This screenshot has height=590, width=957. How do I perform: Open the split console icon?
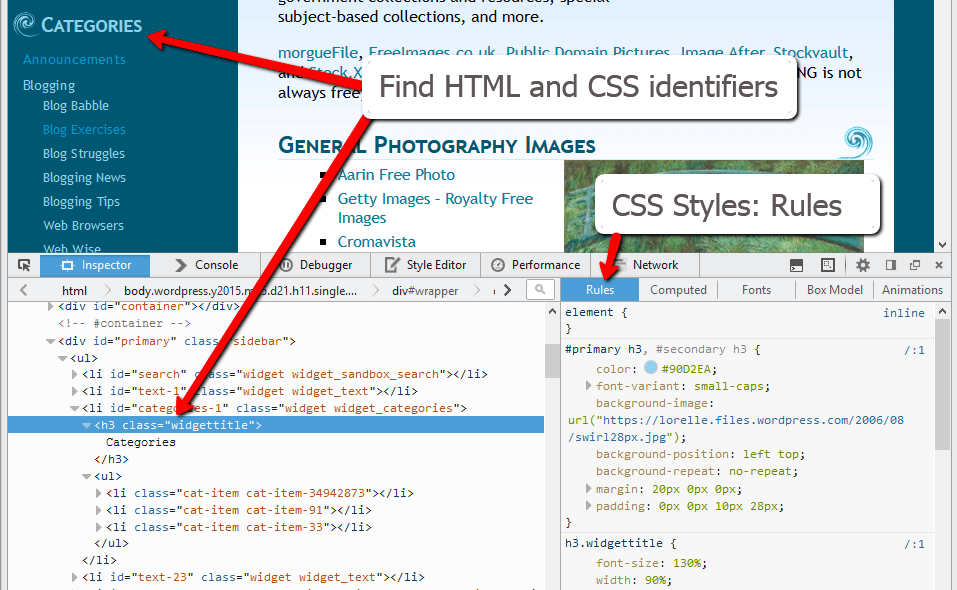(796, 265)
